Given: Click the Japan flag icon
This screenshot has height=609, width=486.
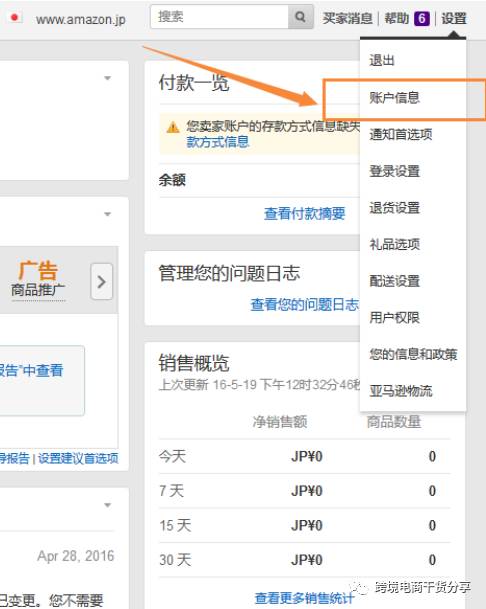Looking at the screenshot, I should tap(15, 17).
